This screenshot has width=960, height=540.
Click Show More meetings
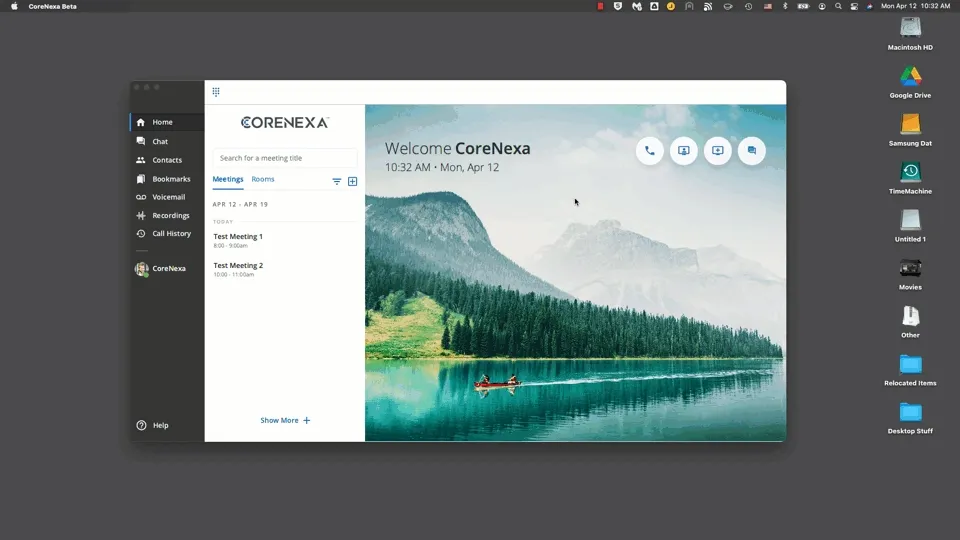[x=285, y=421]
